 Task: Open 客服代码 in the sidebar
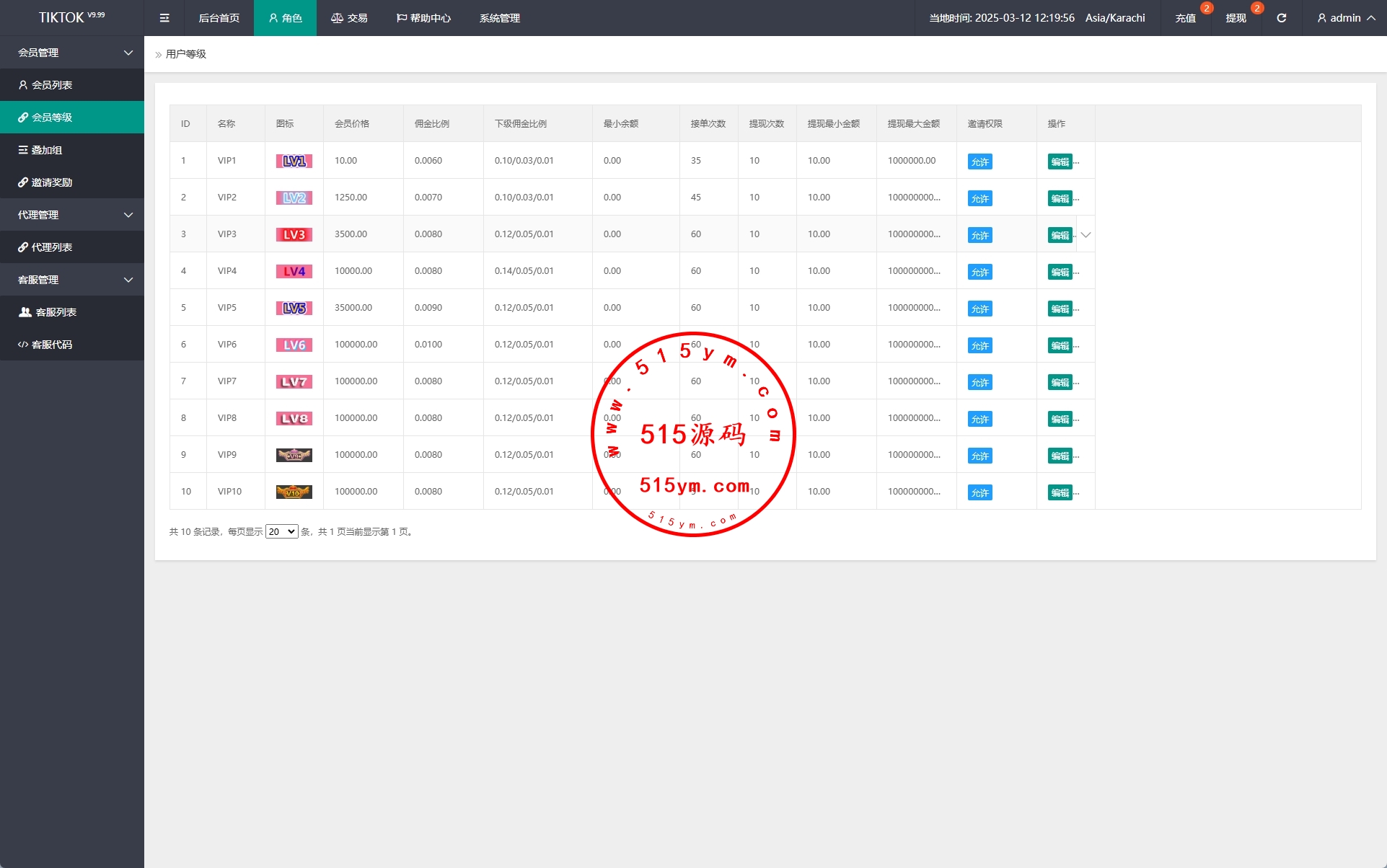point(52,345)
